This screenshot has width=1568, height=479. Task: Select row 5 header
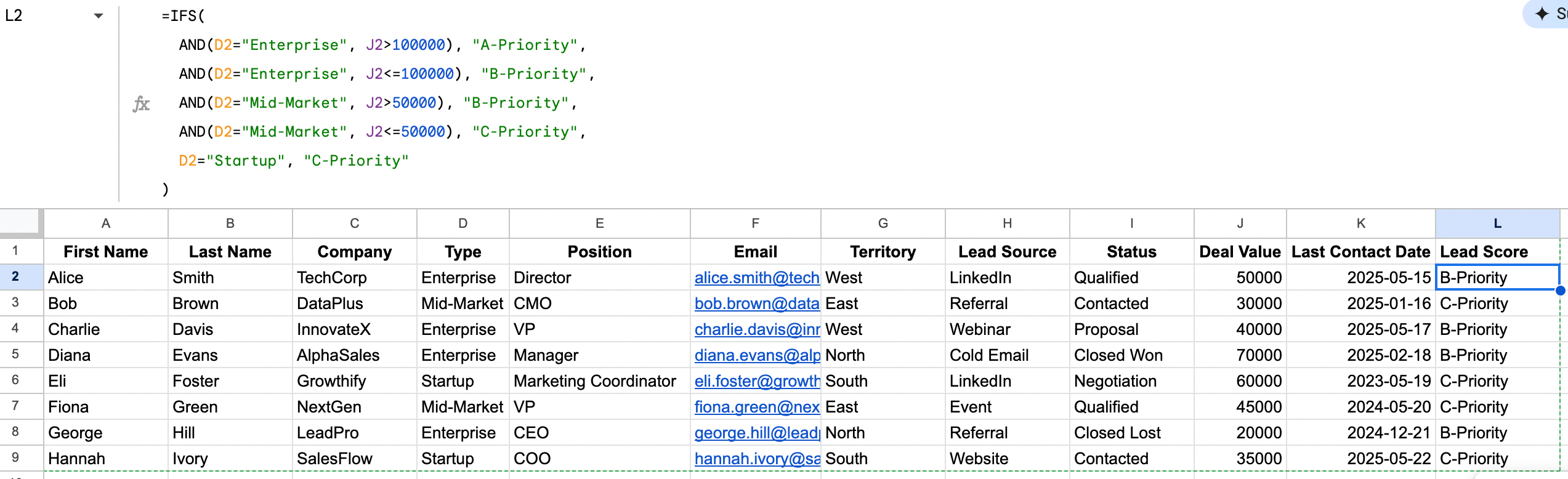tap(15, 355)
